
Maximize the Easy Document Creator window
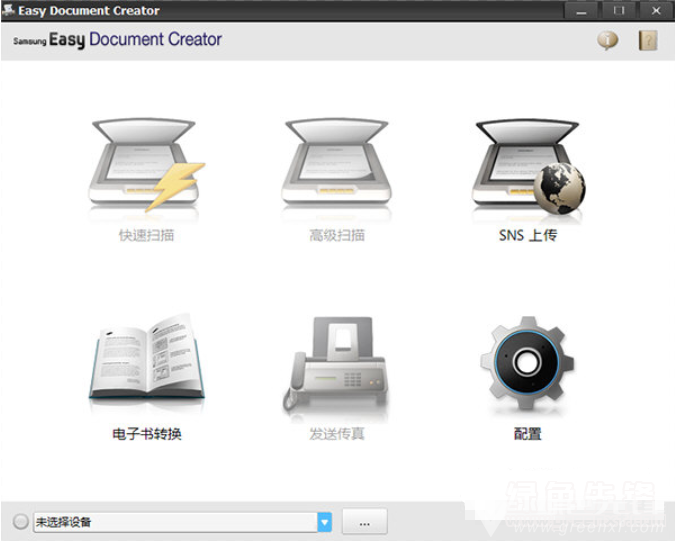coord(619,11)
